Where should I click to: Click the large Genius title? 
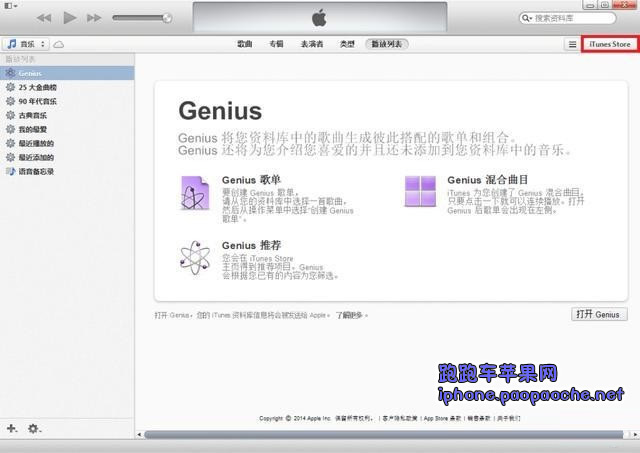click(x=220, y=111)
